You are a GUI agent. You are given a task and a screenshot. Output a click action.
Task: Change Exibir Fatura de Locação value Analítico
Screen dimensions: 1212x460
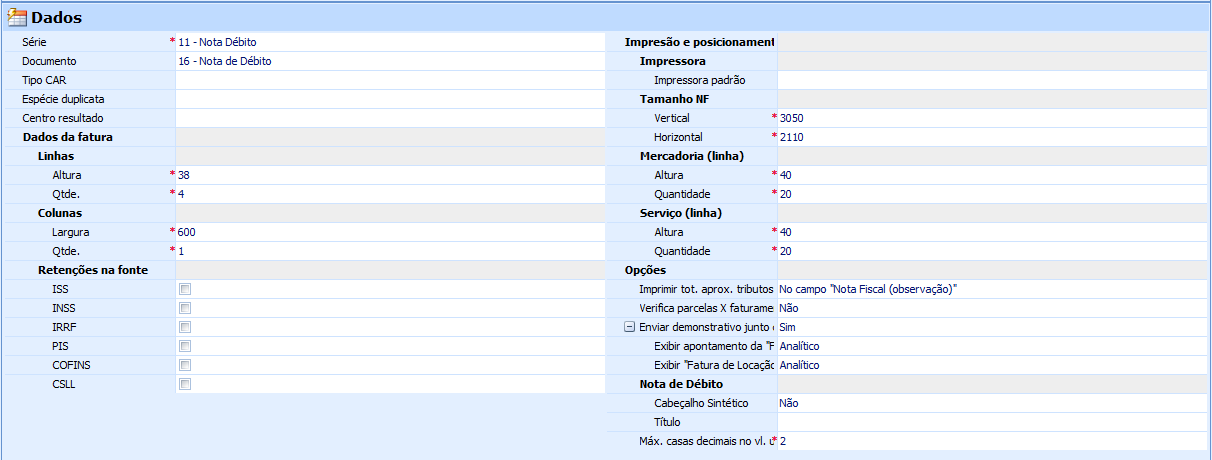(992, 365)
